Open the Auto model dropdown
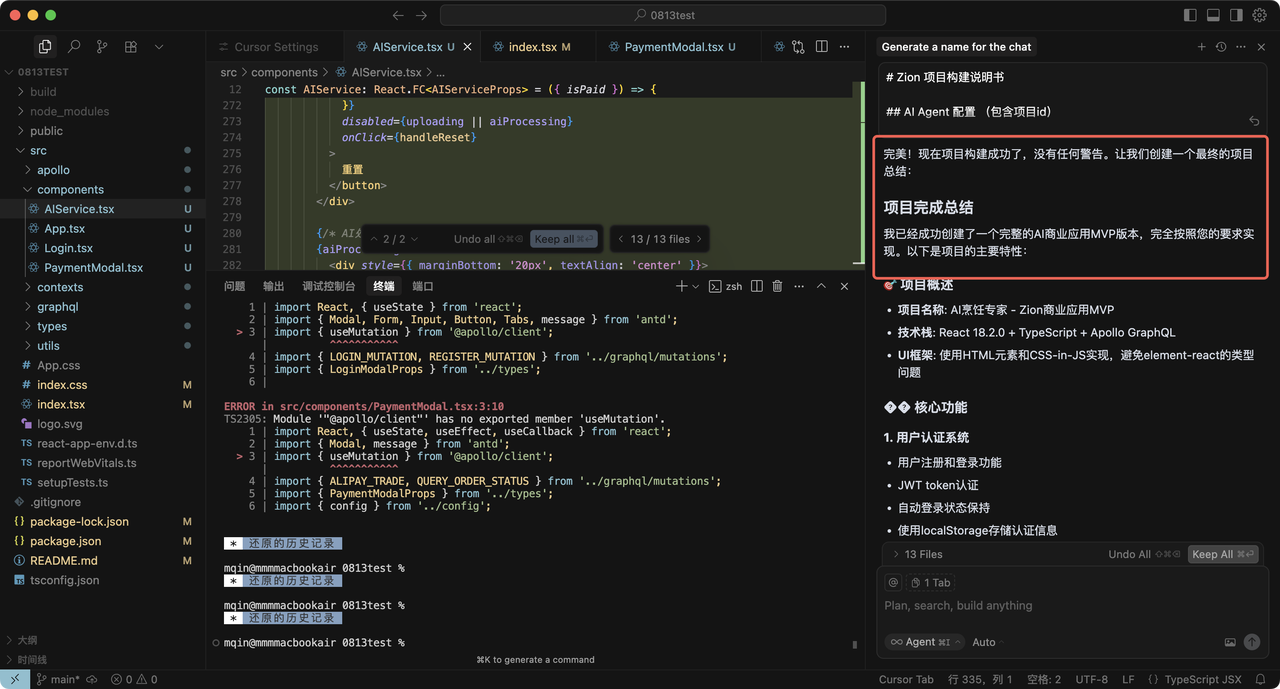The width and height of the screenshot is (1280, 689). [x=987, y=642]
